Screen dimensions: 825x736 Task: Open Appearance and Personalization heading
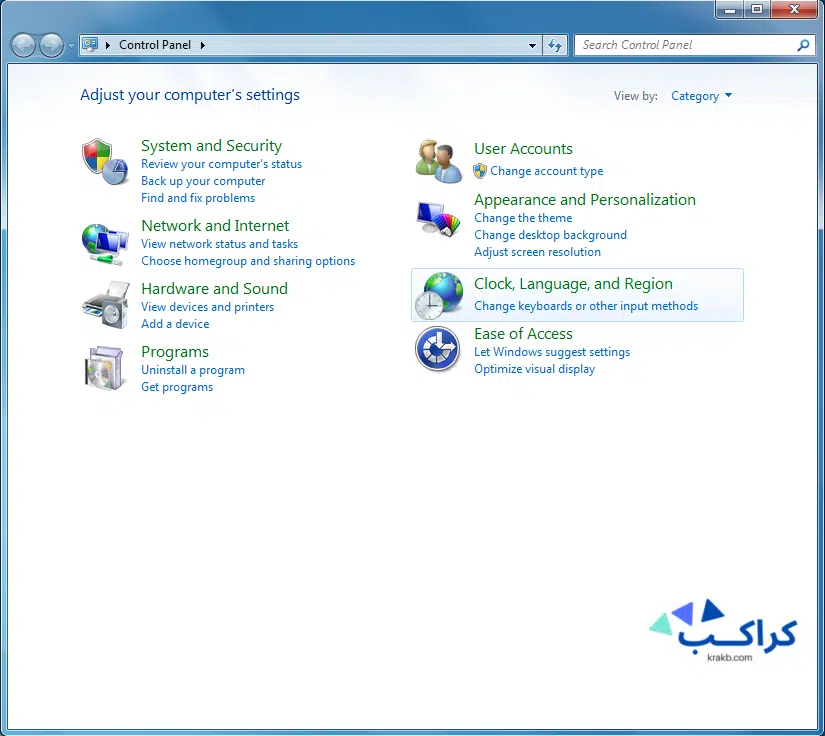point(585,200)
